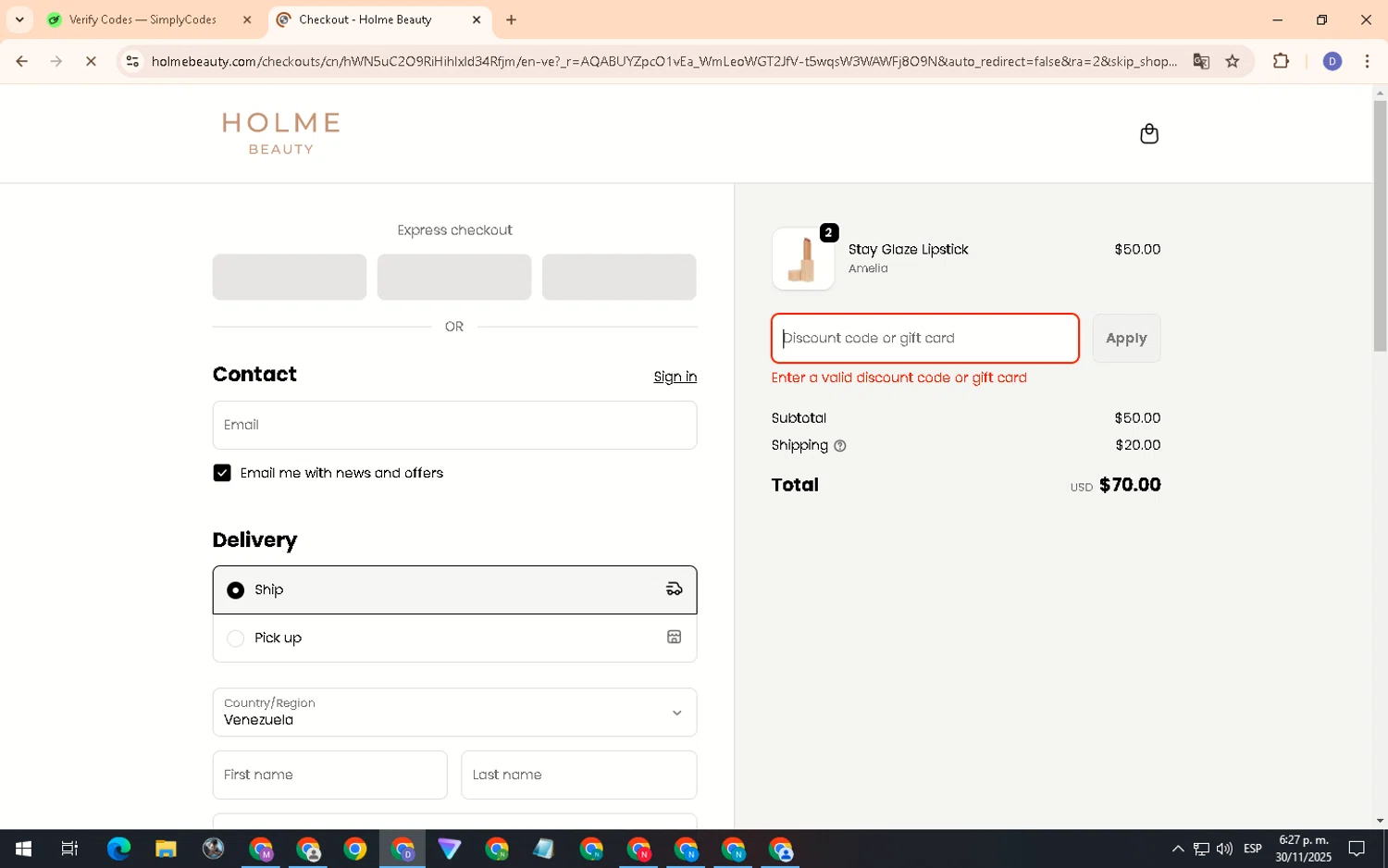Stop page loading with the X button
This screenshot has width=1388, height=868.
tap(91, 61)
